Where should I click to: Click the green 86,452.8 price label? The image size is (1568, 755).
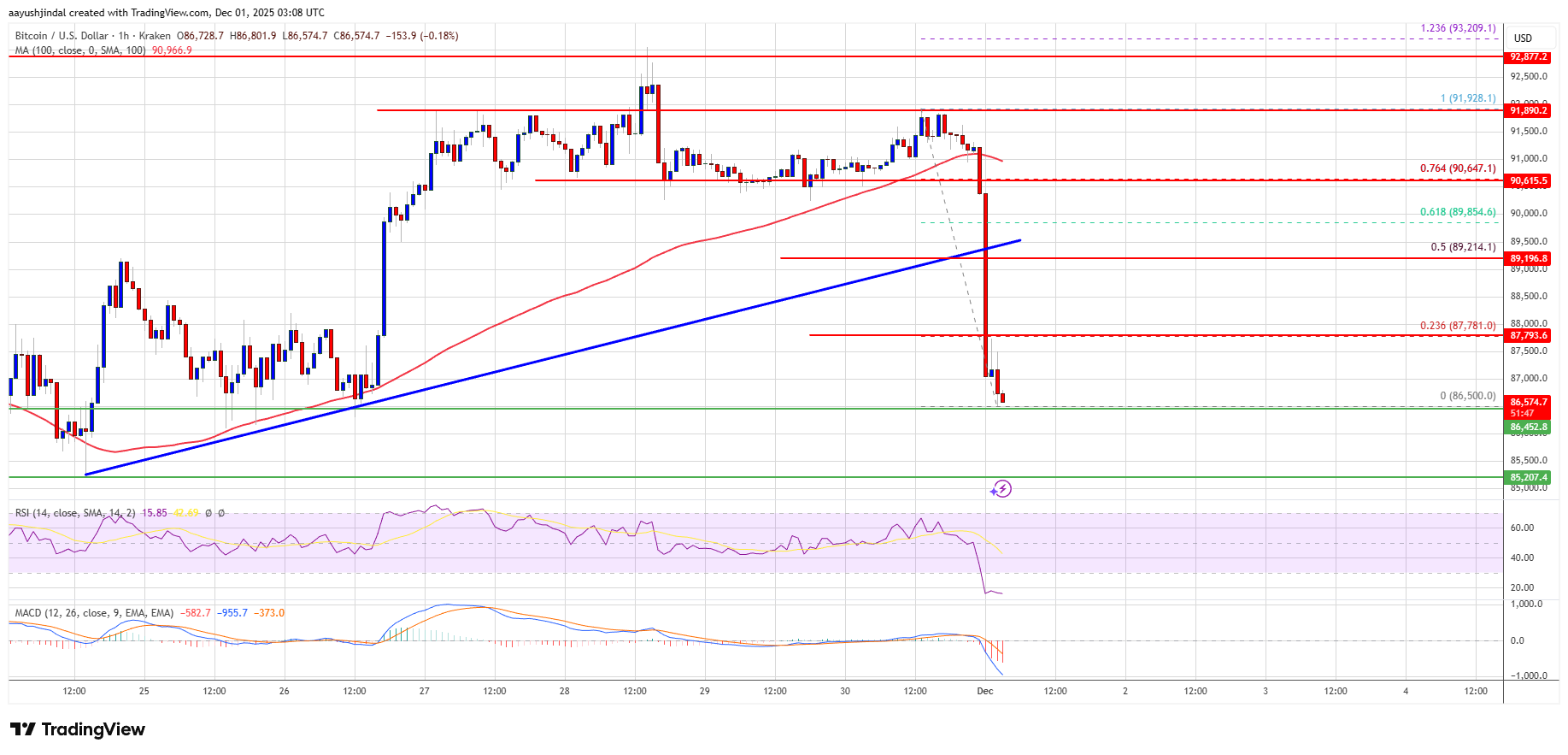click(x=1528, y=427)
